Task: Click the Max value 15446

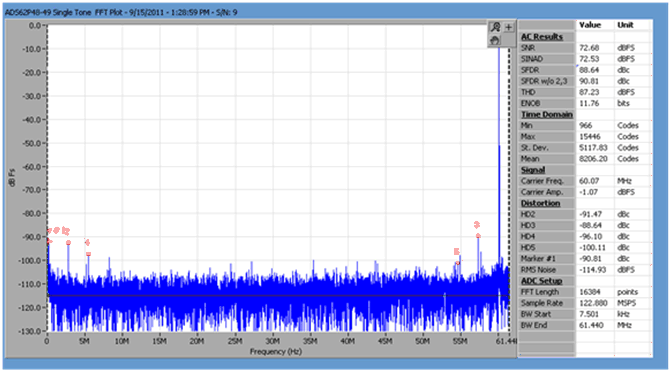Action: [590, 137]
